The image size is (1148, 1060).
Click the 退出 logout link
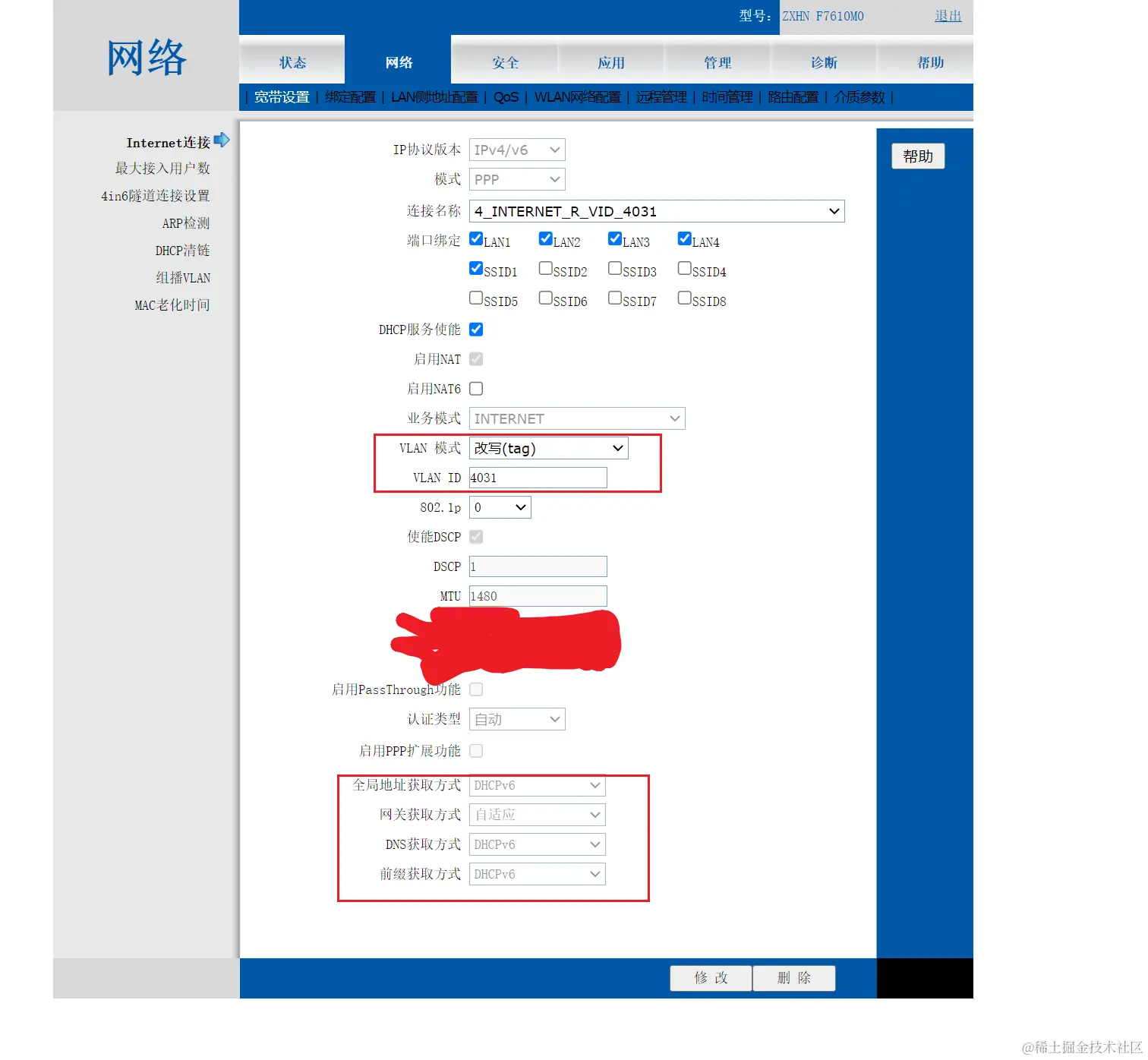(x=948, y=16)
